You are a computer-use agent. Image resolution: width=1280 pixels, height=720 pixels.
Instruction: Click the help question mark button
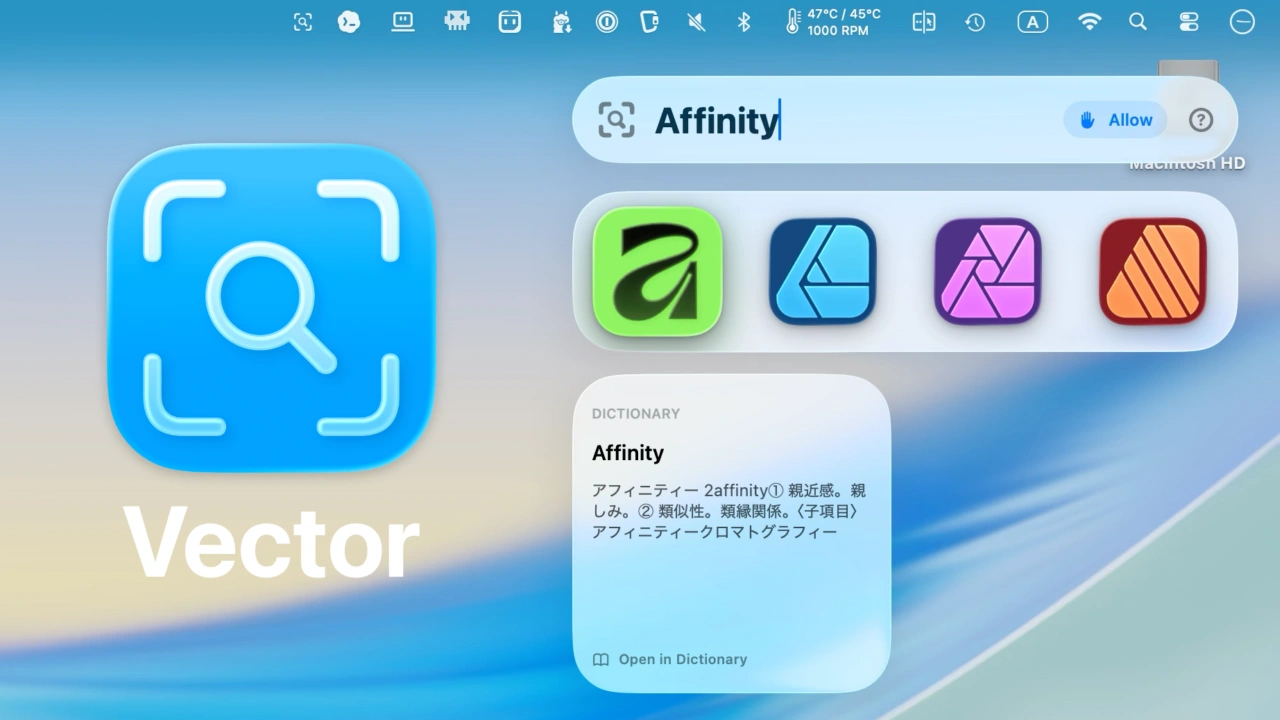pos(1201,120)
